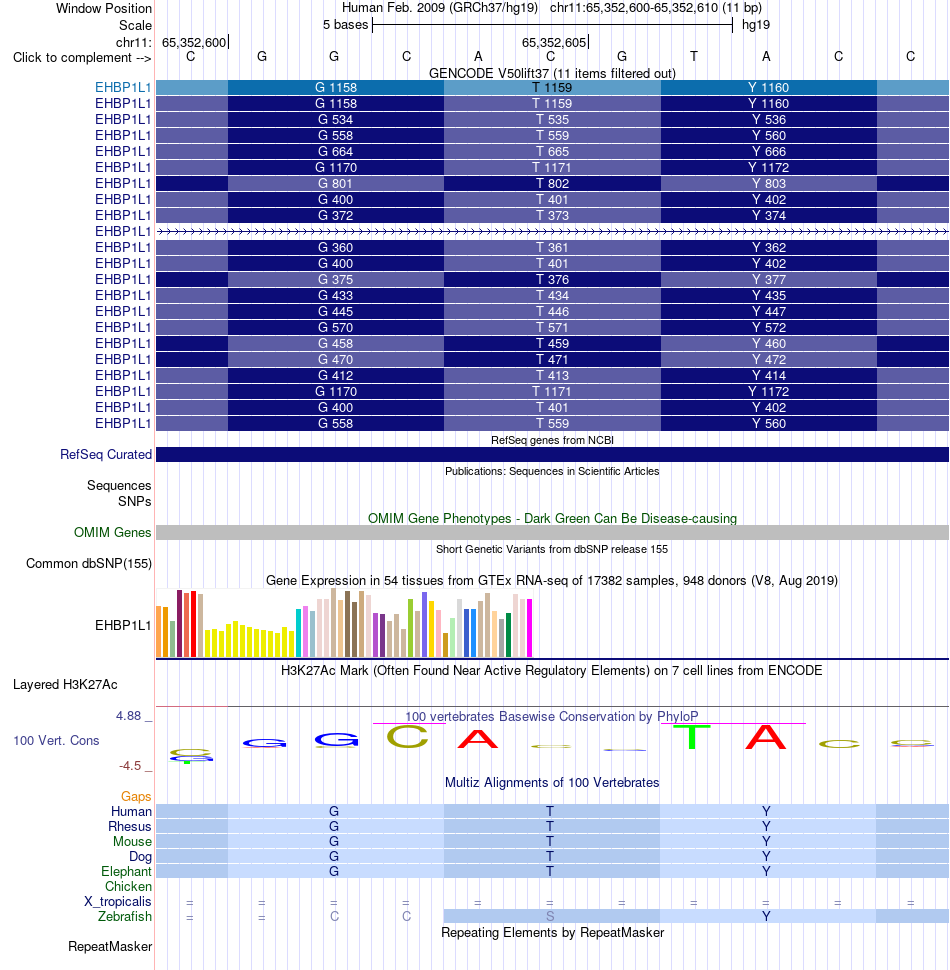Screen dimensions: 950x970
Task: Select the X_tropicalis species label
Action: click(x=118, y=901)
